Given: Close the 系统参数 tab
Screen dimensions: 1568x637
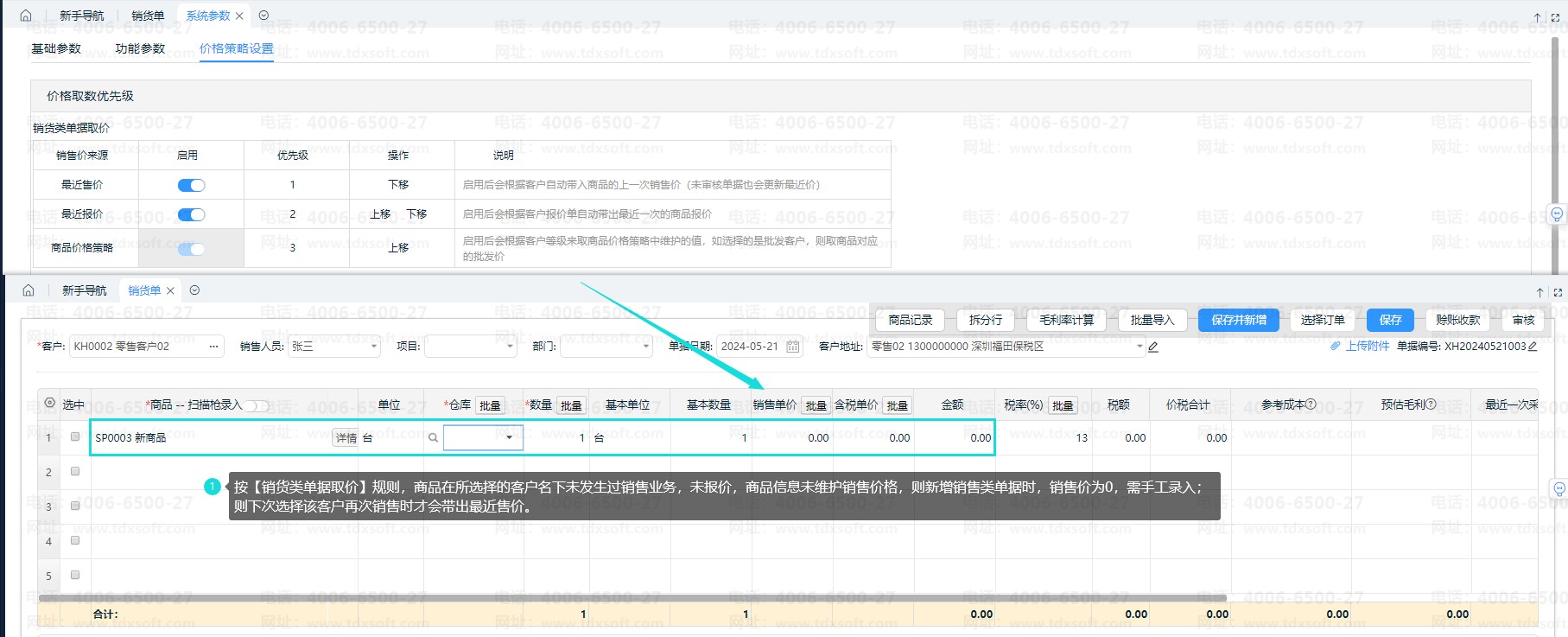Looking at the screenshot, I should pos(239,16).
